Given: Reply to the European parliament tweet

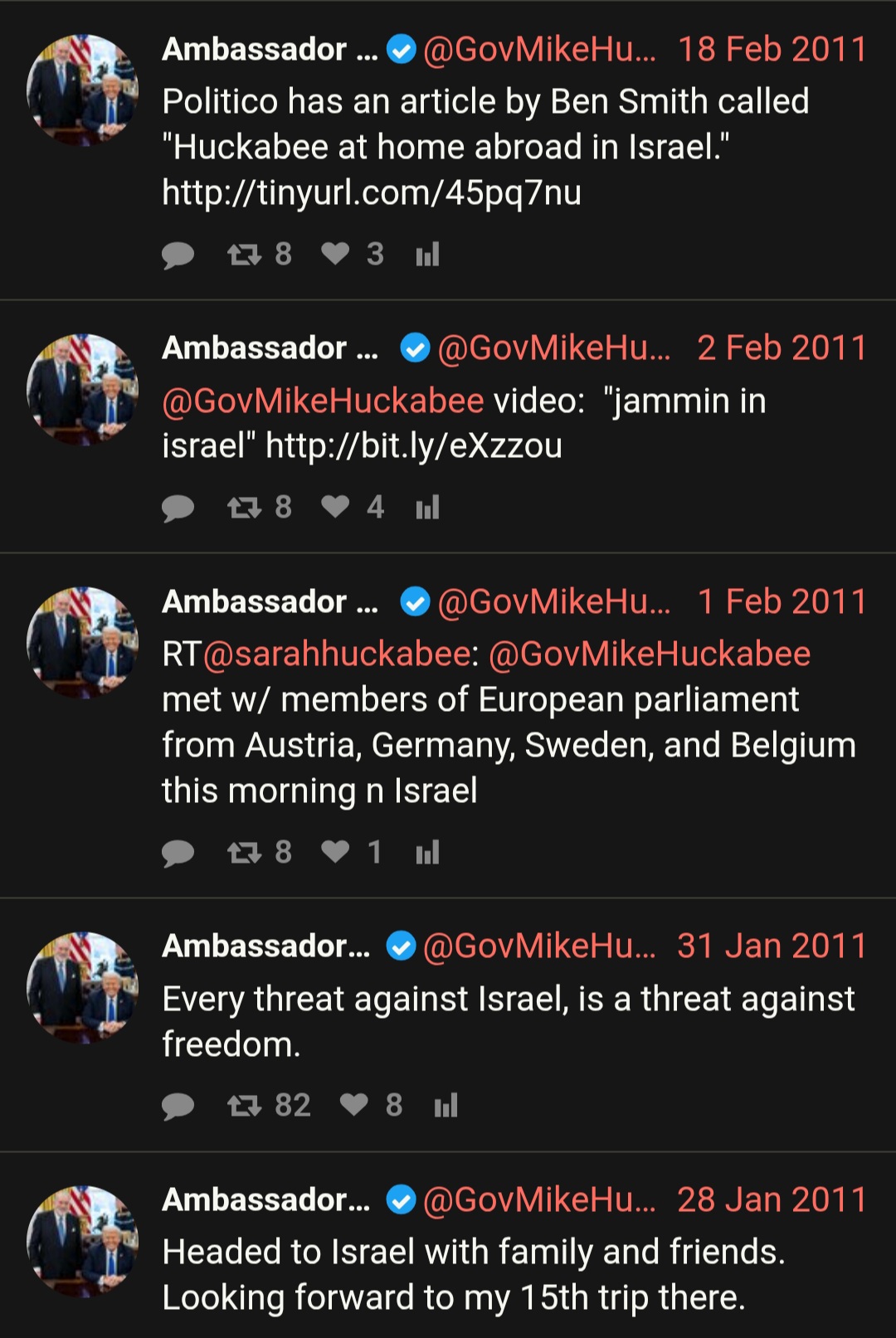Looking at the screenshot, I should pyautogui.click(x=178, y=853).
